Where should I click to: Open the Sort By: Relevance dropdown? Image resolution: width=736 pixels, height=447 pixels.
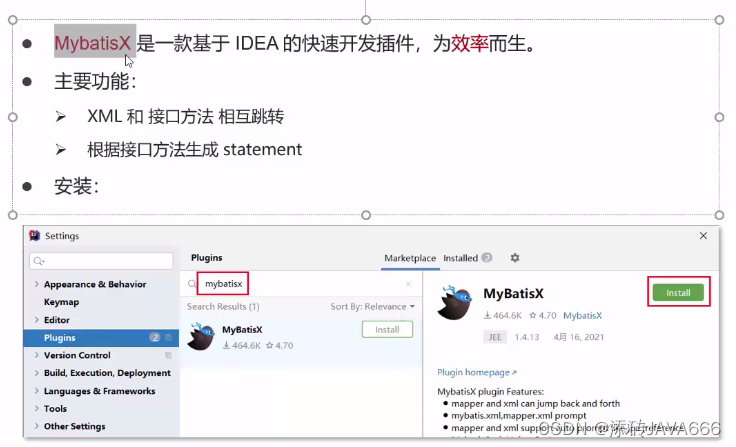point(373,307)
